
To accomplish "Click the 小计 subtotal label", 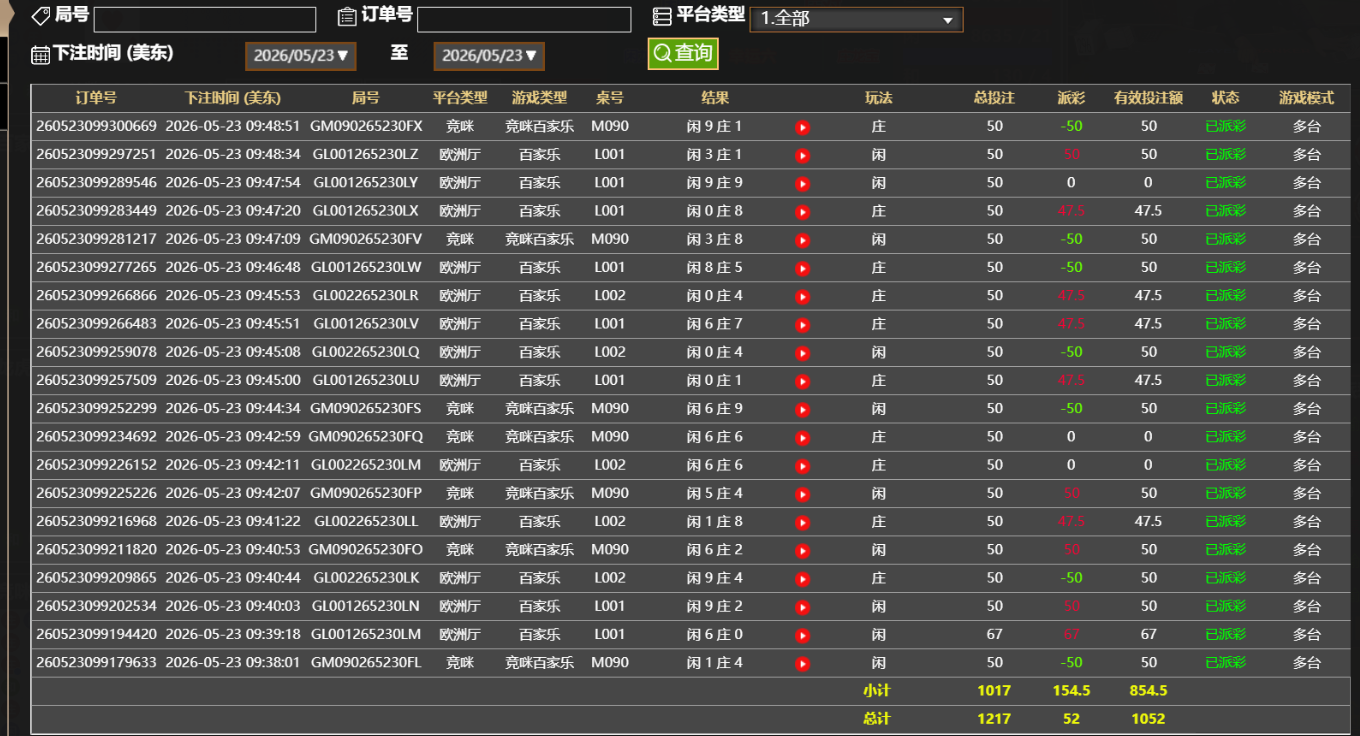I will 877,691.
